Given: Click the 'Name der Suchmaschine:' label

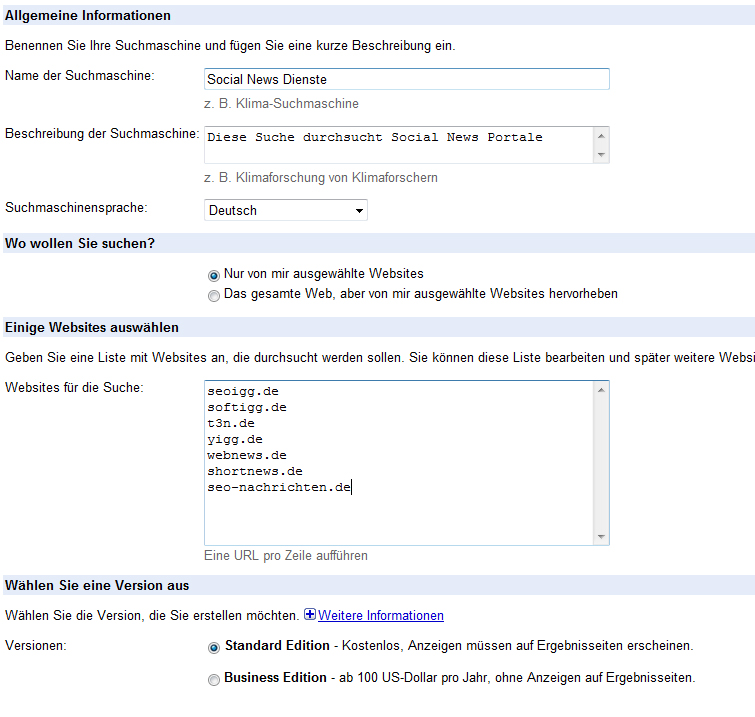Looking at the screenshot, I should coord(79,76).
